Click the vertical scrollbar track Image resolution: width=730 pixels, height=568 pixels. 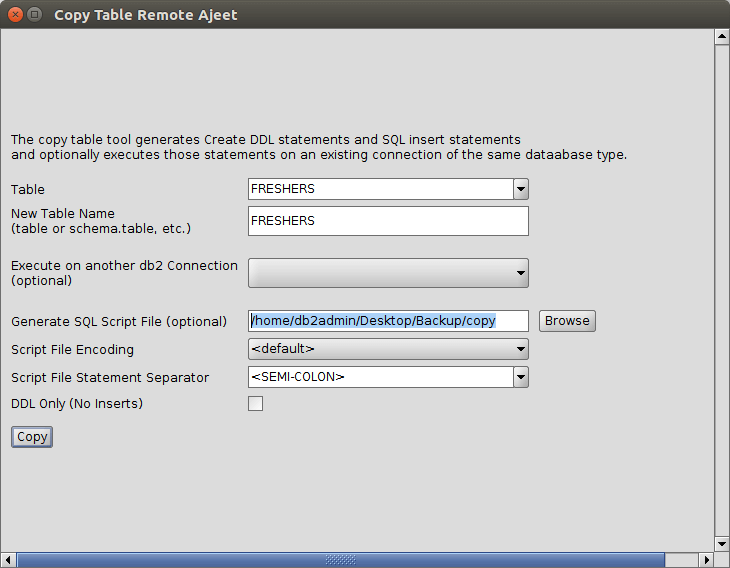click(721, 290)
